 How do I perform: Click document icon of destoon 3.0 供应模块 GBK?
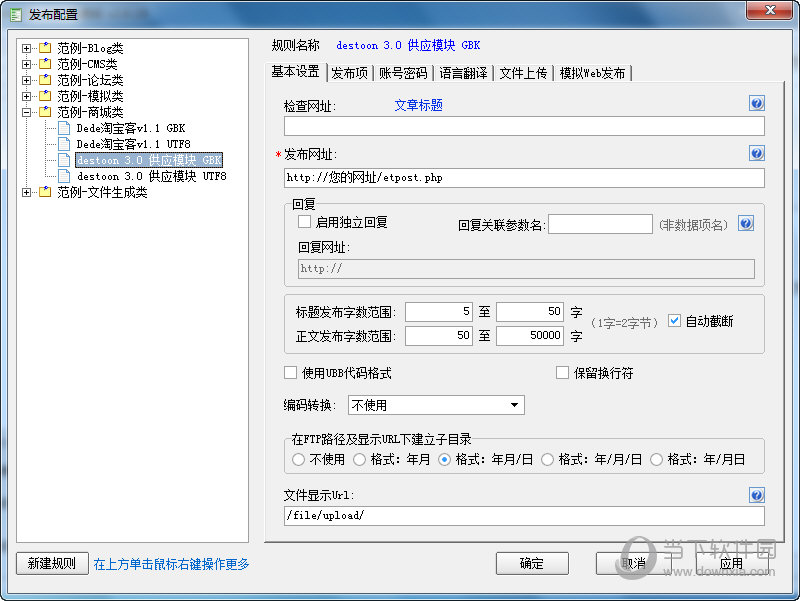tap(64, 160)
